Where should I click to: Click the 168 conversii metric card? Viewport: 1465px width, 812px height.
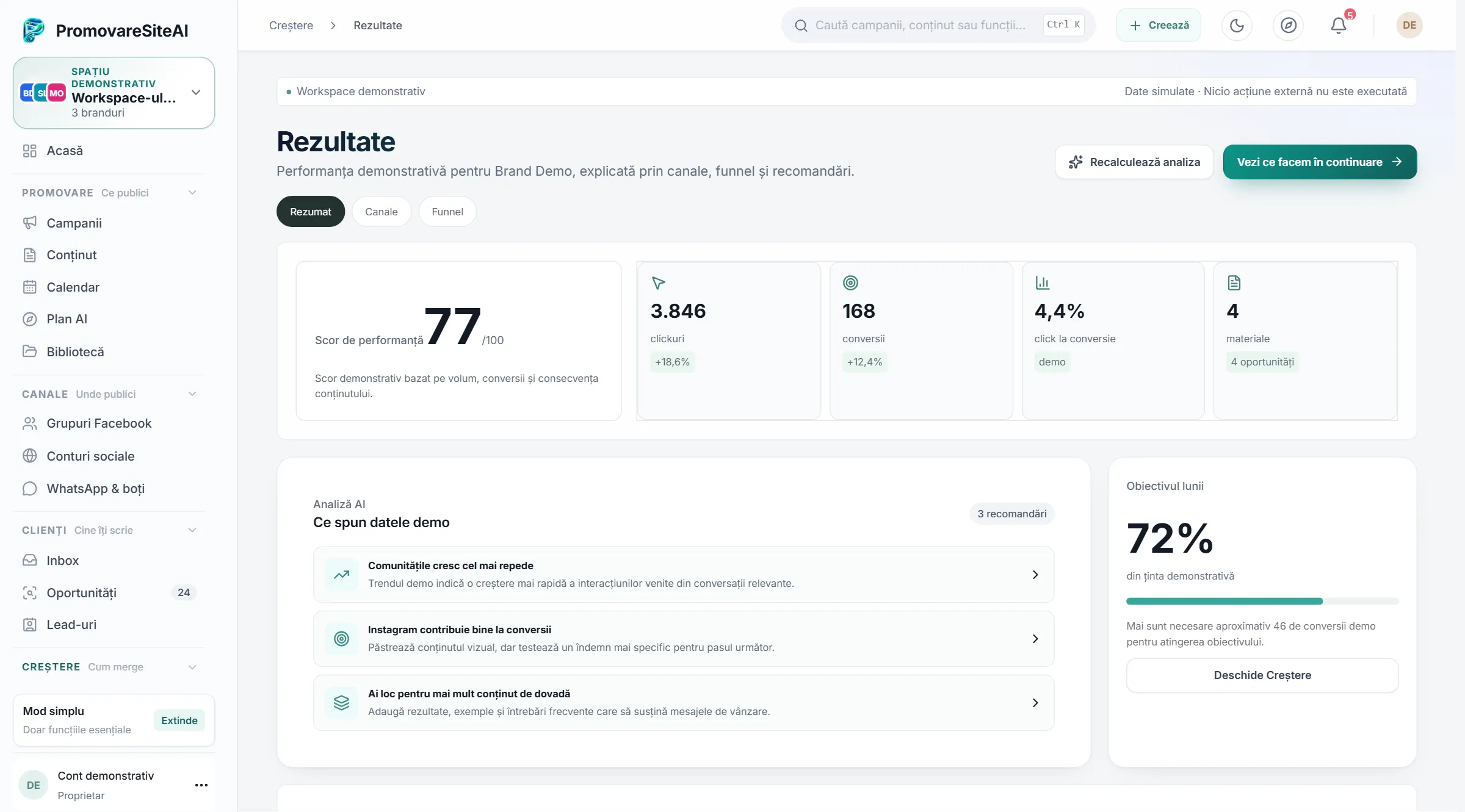tap(921, 341)
